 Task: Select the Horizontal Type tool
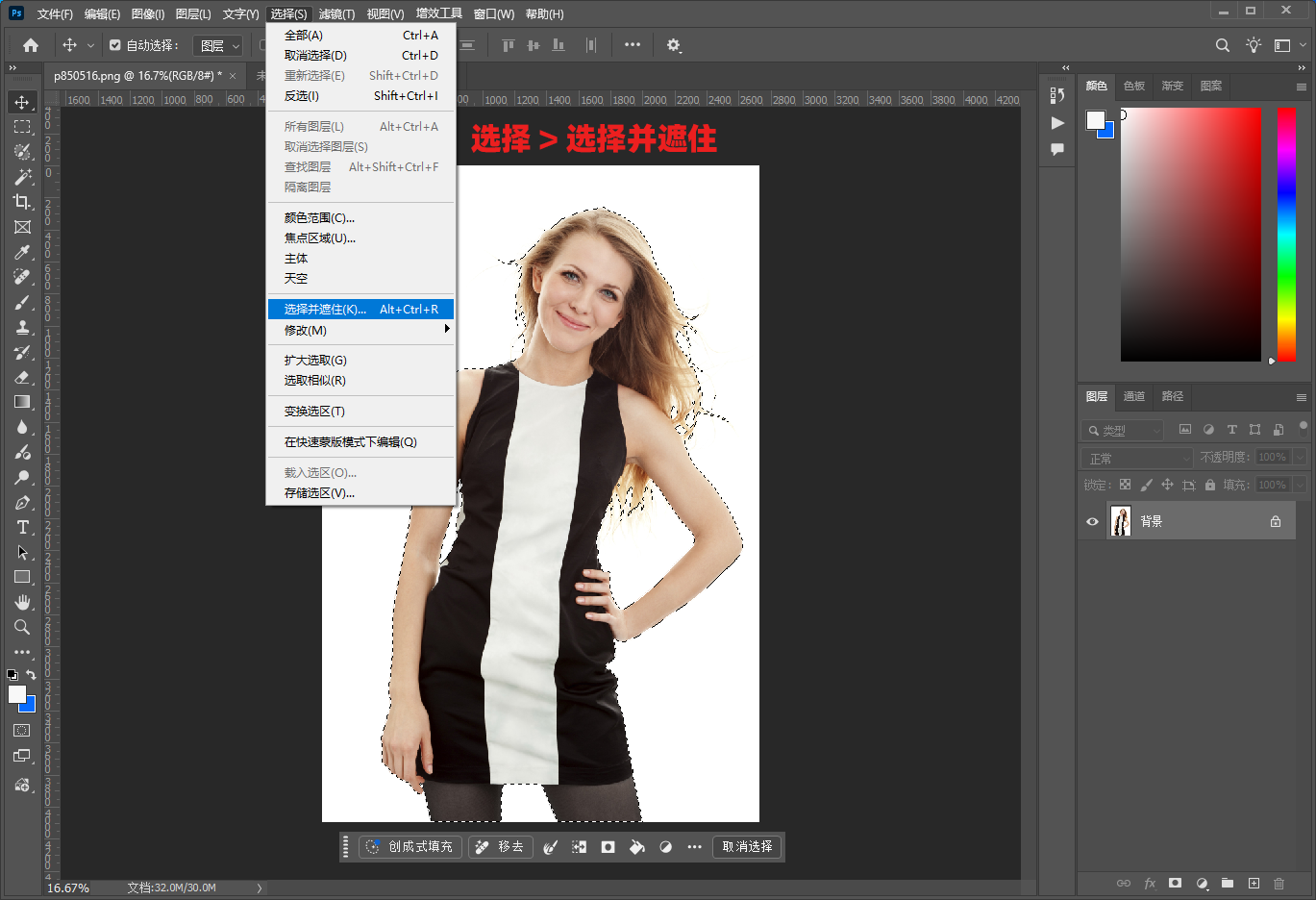[22, 527]
